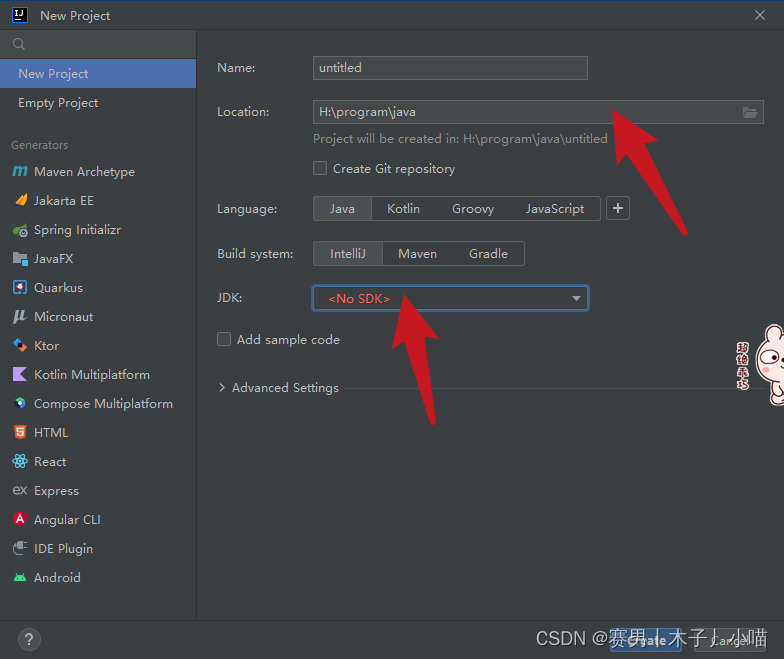Open help with the question mark button
This screenshot has height=659, width=784.
pos(29,640)
